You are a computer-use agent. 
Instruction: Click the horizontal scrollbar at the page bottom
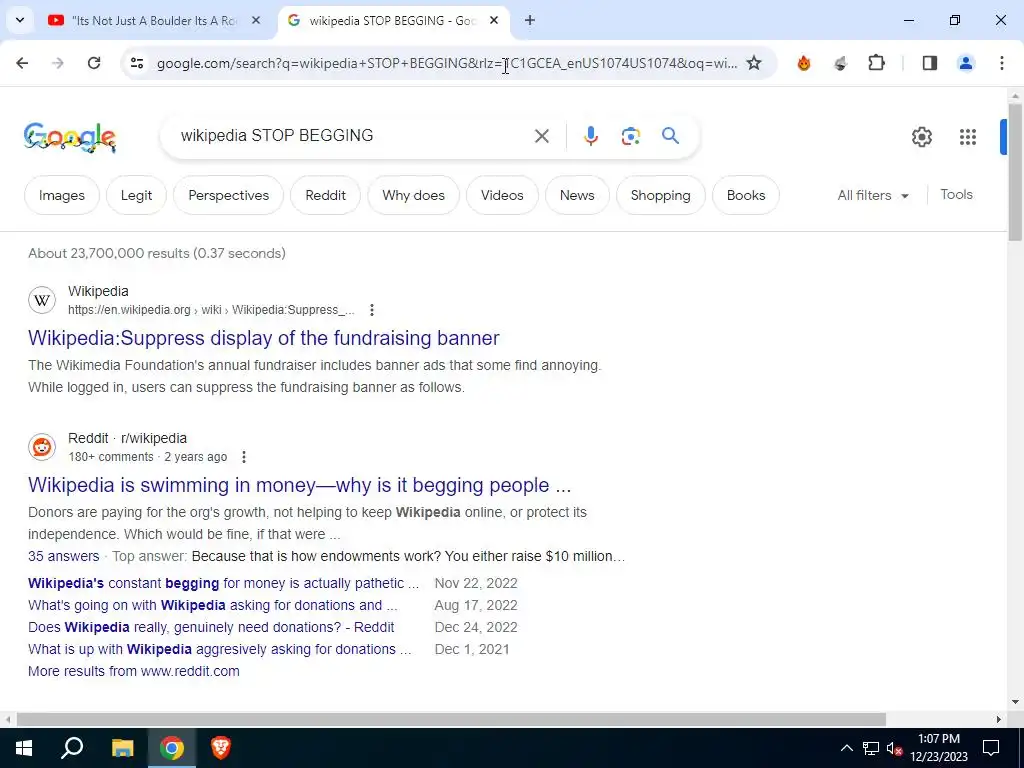pyautogui.click(x=451, y=719)
